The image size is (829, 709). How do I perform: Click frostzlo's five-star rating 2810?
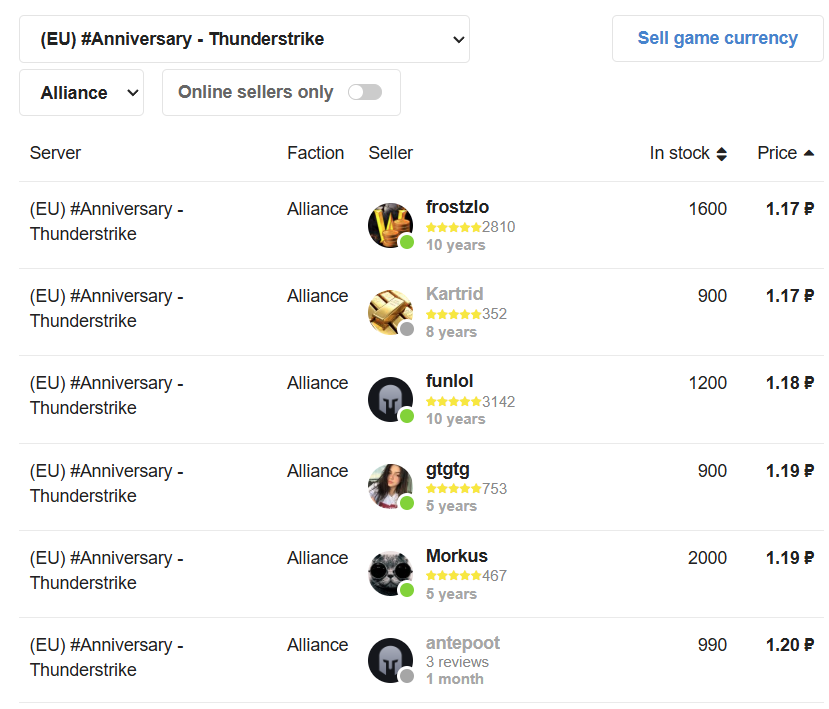pyautogui.click(x=471, y=227)
